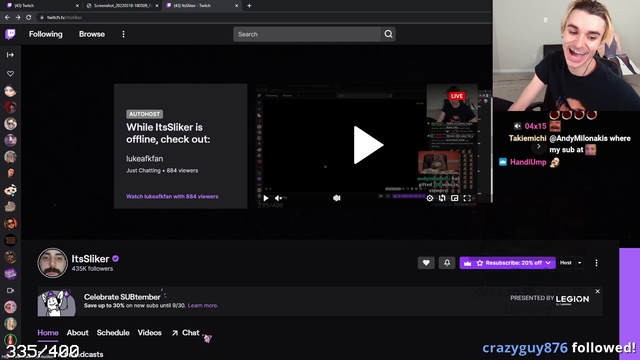Image resolution: width=640 pixels, height=360 pixels.
Task: Click Watch lukeafkfan with 884 viewers link
Action: click(x=172, y=196)
